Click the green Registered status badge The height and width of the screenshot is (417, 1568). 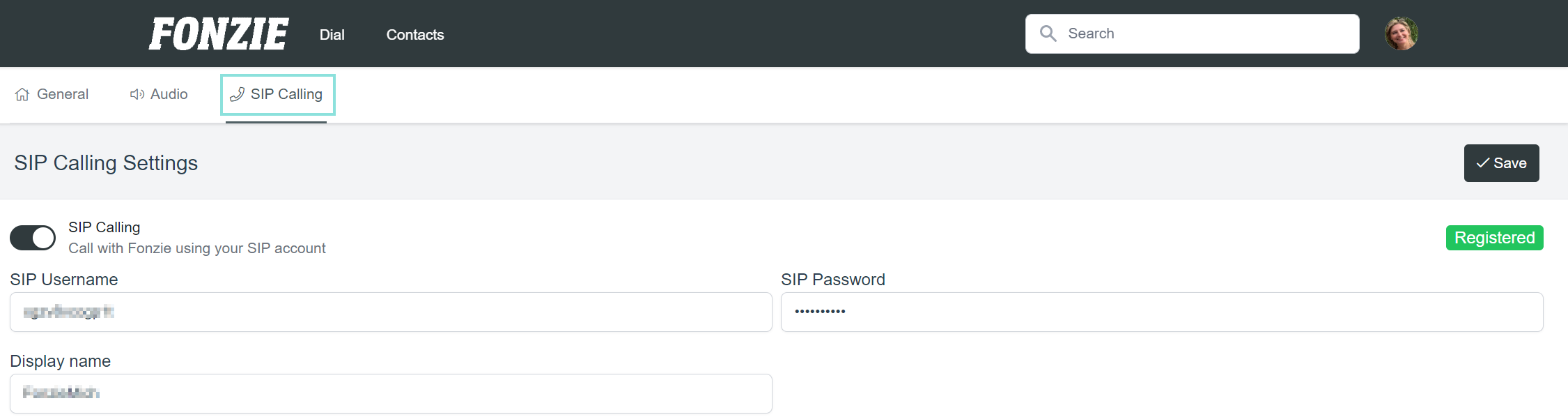click(x=1494, y=238)
